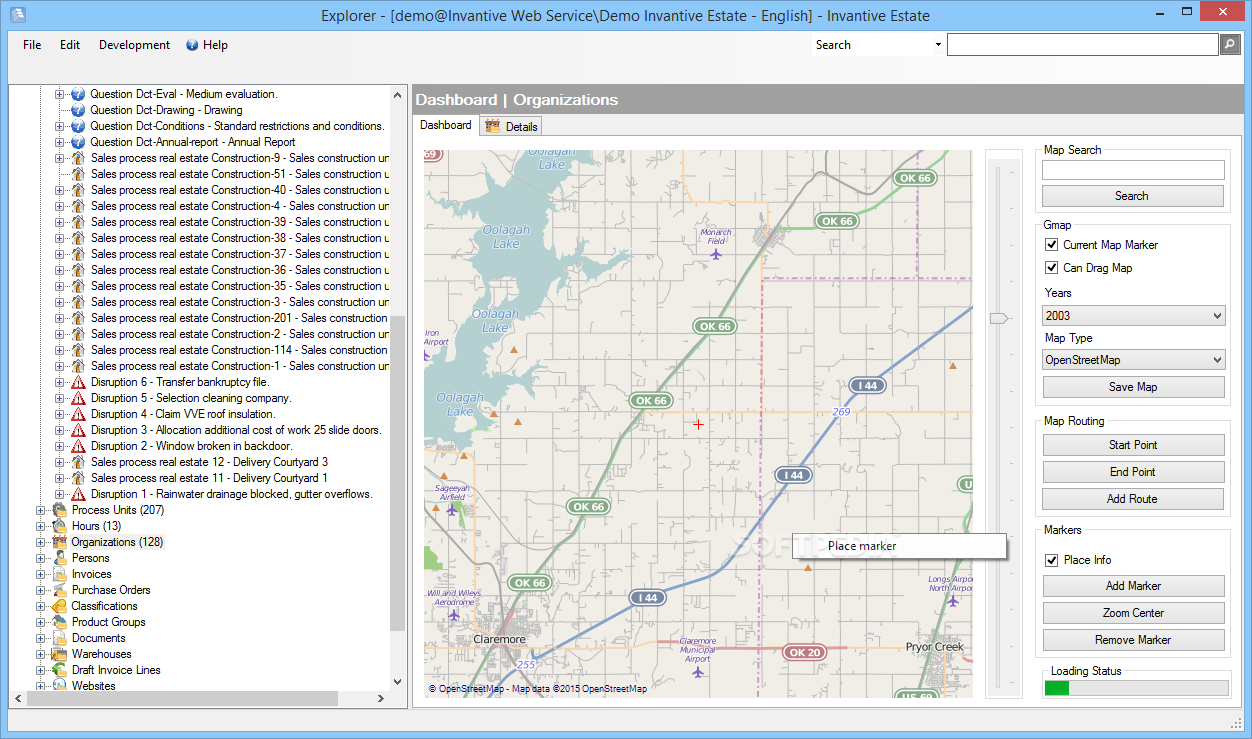The width and height of the screenshot is (1252, 739).
Task: Click the Add Marker button
Action: point(1133,586)
